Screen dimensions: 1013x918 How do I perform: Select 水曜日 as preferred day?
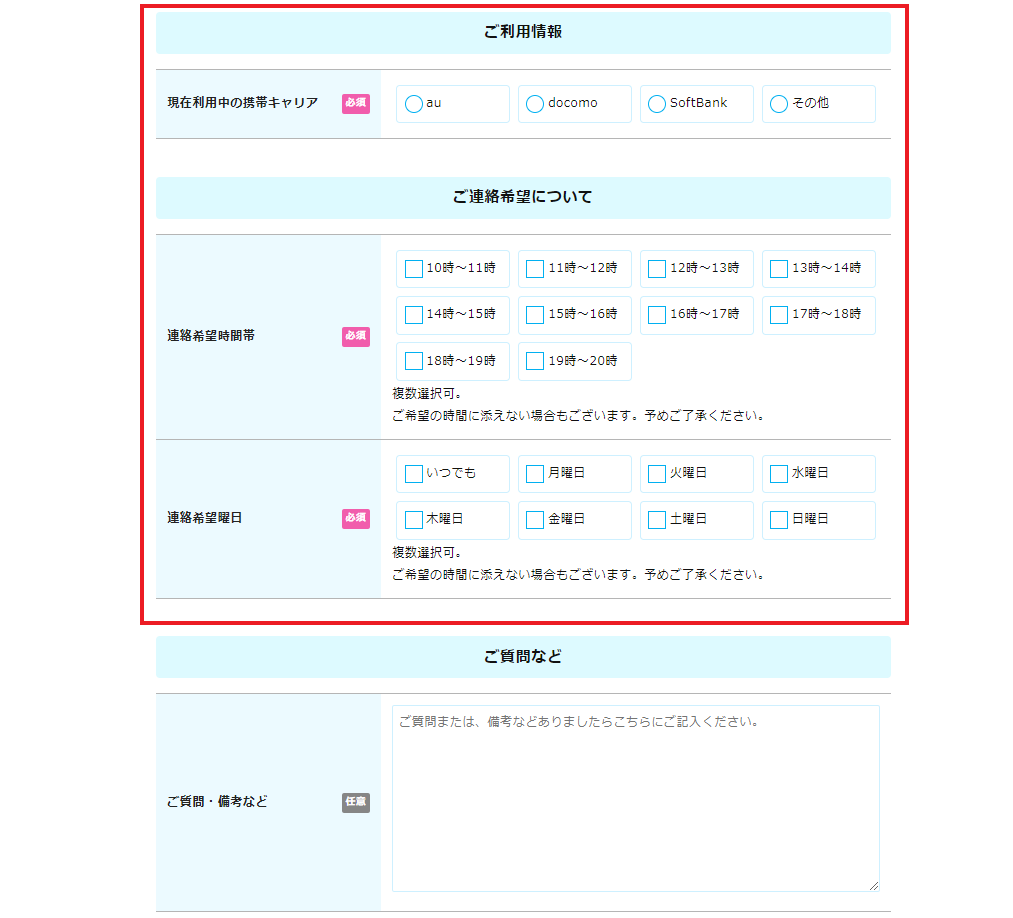coord(779,474)
